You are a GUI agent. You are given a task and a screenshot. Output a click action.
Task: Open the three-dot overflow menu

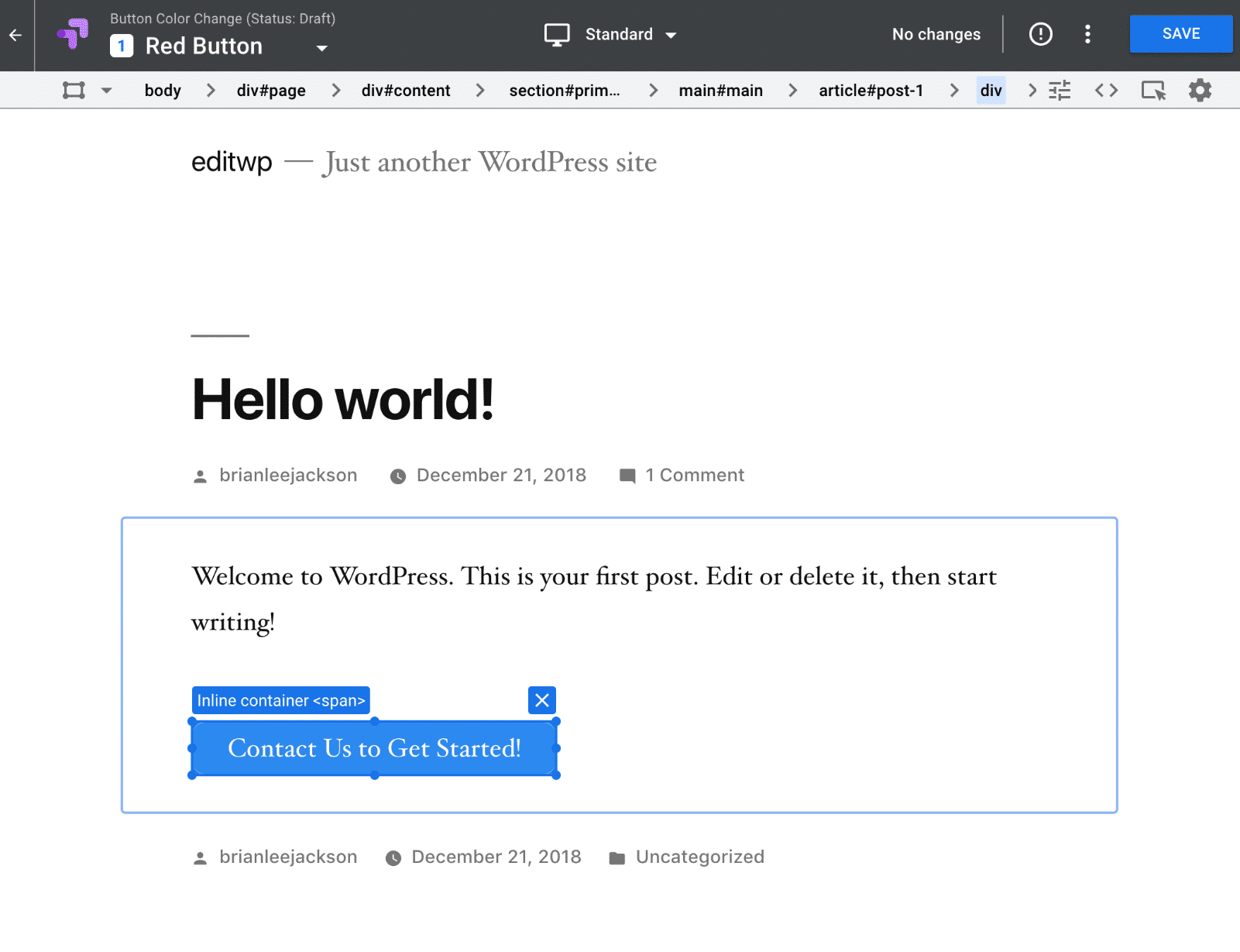click(1087, 34)
